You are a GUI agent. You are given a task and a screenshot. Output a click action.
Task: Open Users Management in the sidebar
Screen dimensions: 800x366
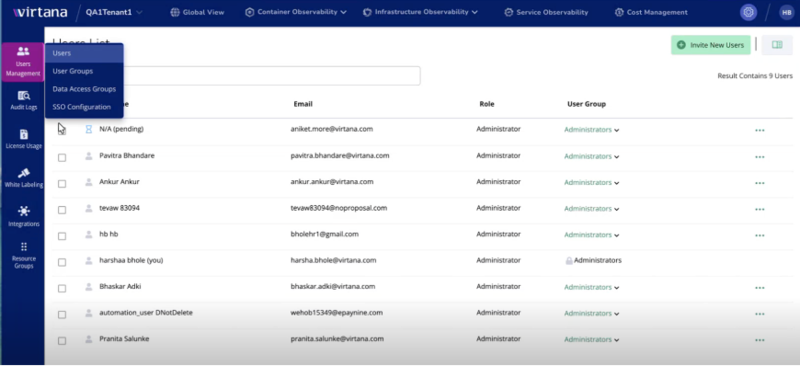point(23,62)
